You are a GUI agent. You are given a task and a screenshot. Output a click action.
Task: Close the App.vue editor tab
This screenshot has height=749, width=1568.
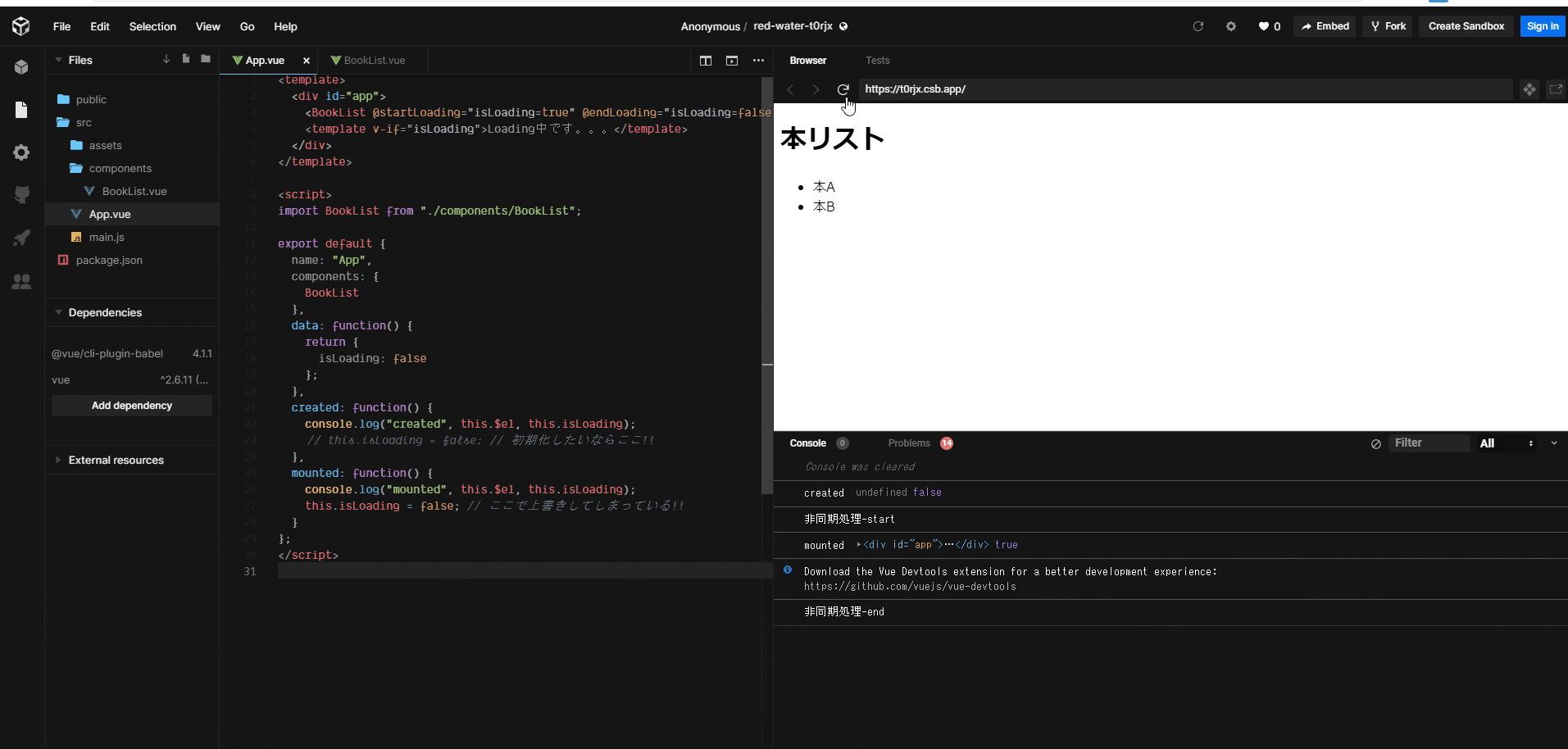(307, 61)
